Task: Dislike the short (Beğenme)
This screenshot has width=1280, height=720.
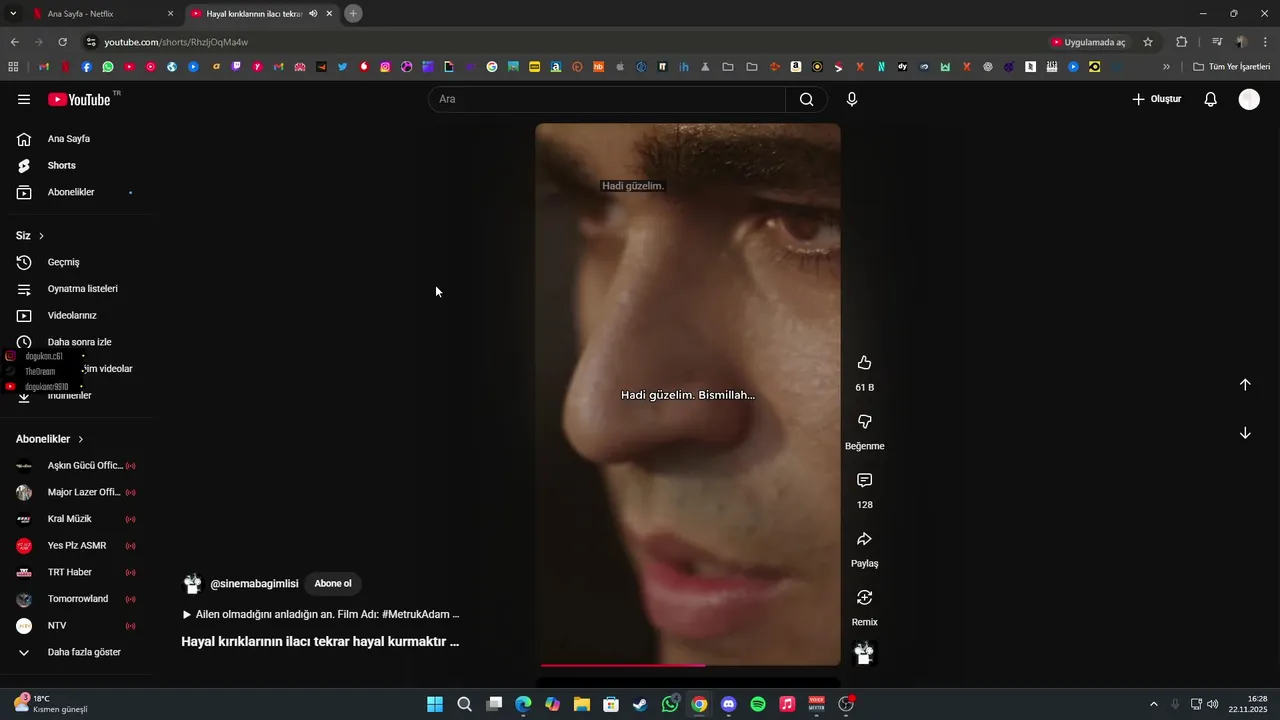Action: (x=865, y=422)
